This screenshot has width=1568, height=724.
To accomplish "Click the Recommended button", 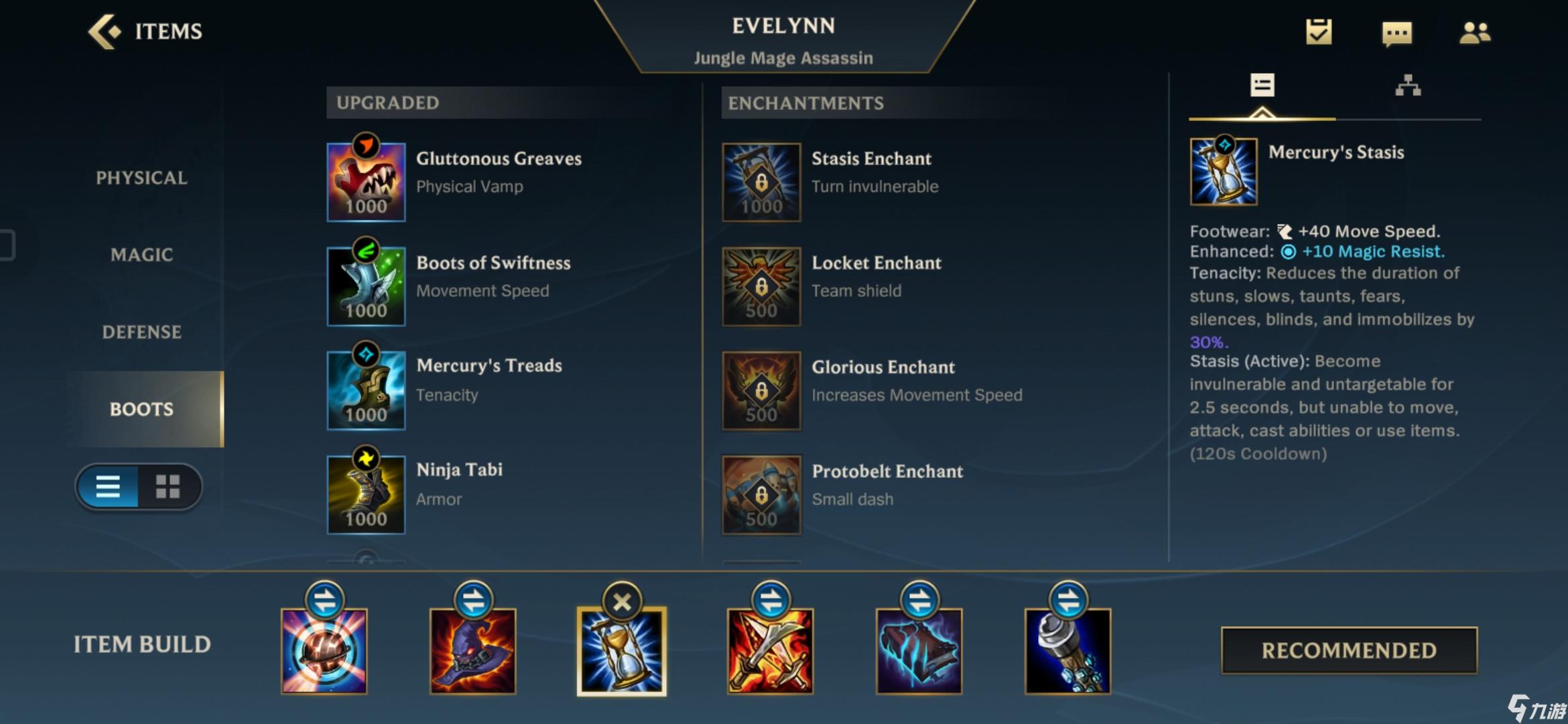I will click(1349, 650).
